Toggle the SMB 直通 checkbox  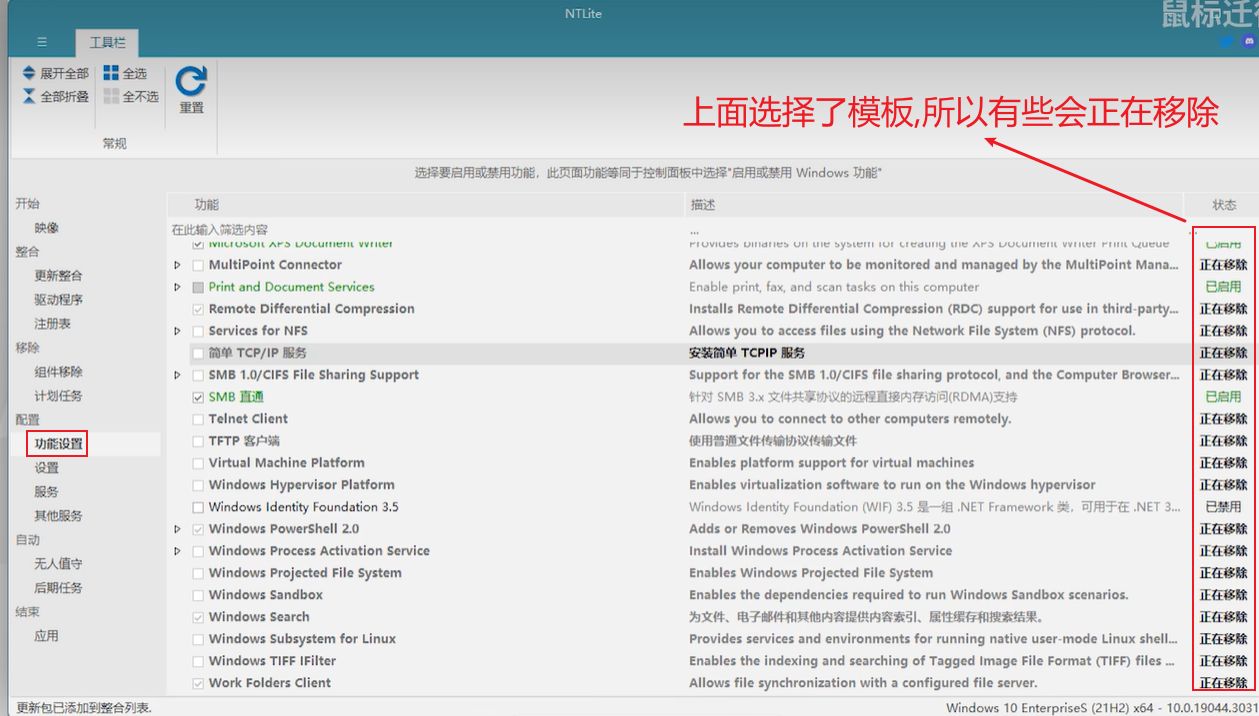pos(198,397)
